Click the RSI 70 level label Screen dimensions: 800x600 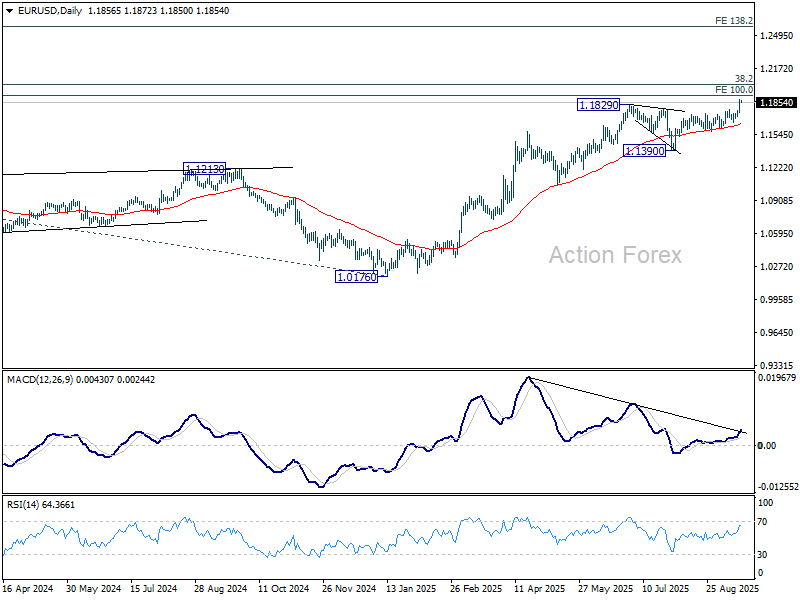click(x=762, y=522)
